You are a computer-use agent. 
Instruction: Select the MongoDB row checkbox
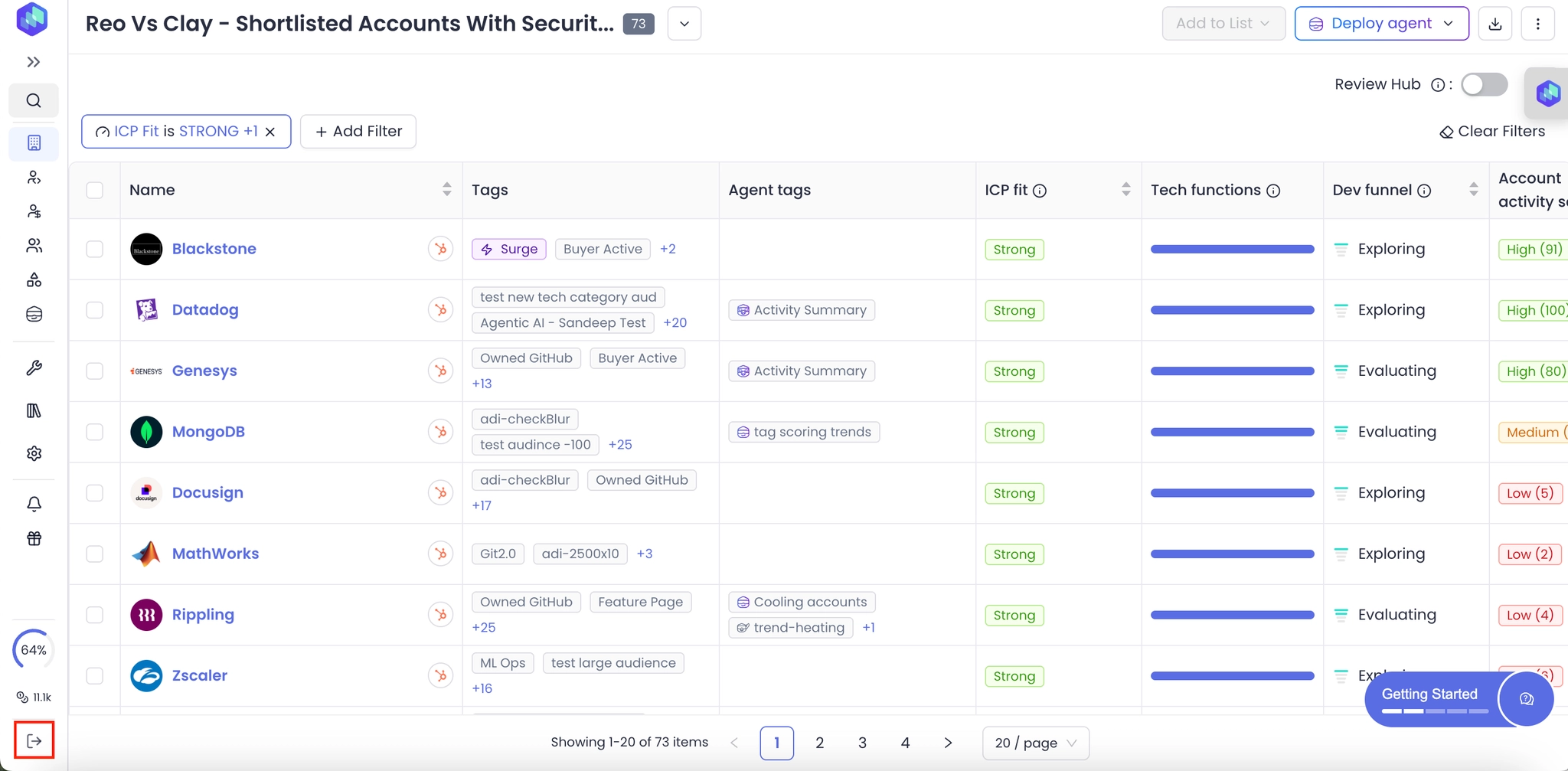pos(95,432)
